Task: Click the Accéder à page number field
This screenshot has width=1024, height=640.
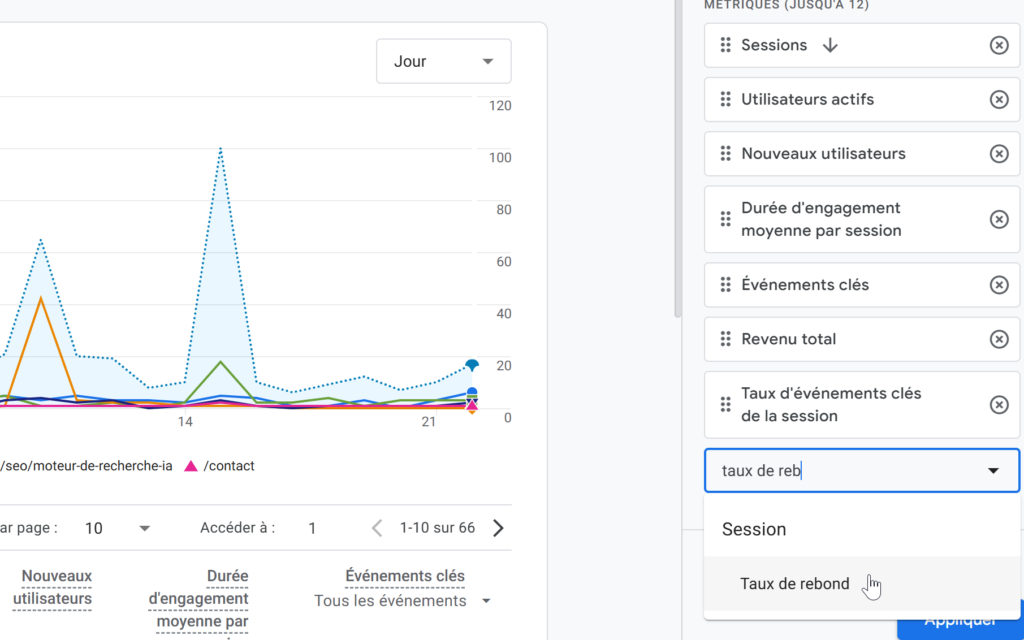Action: (x=311, y=527)
